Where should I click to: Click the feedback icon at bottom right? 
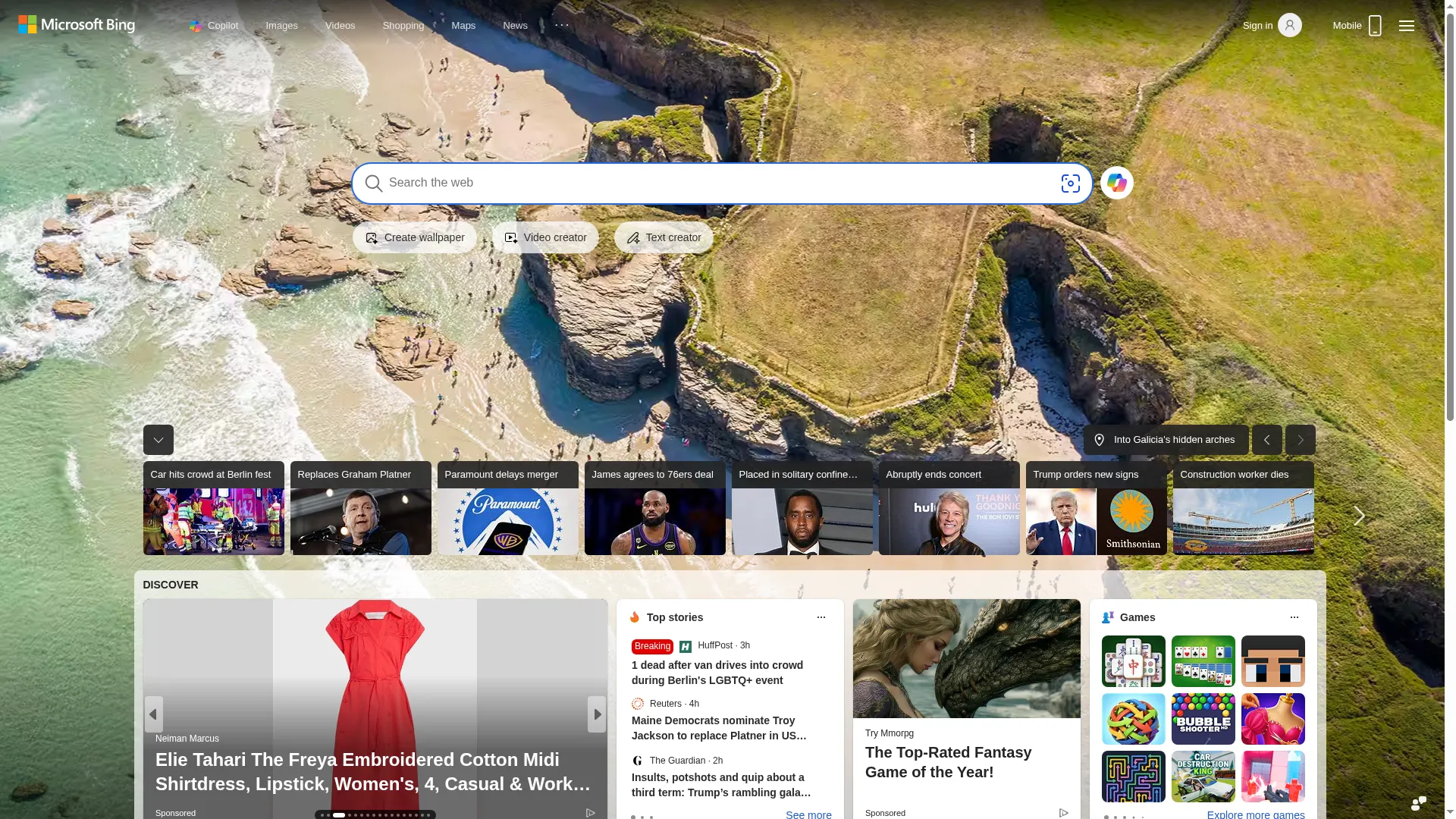1418,803
